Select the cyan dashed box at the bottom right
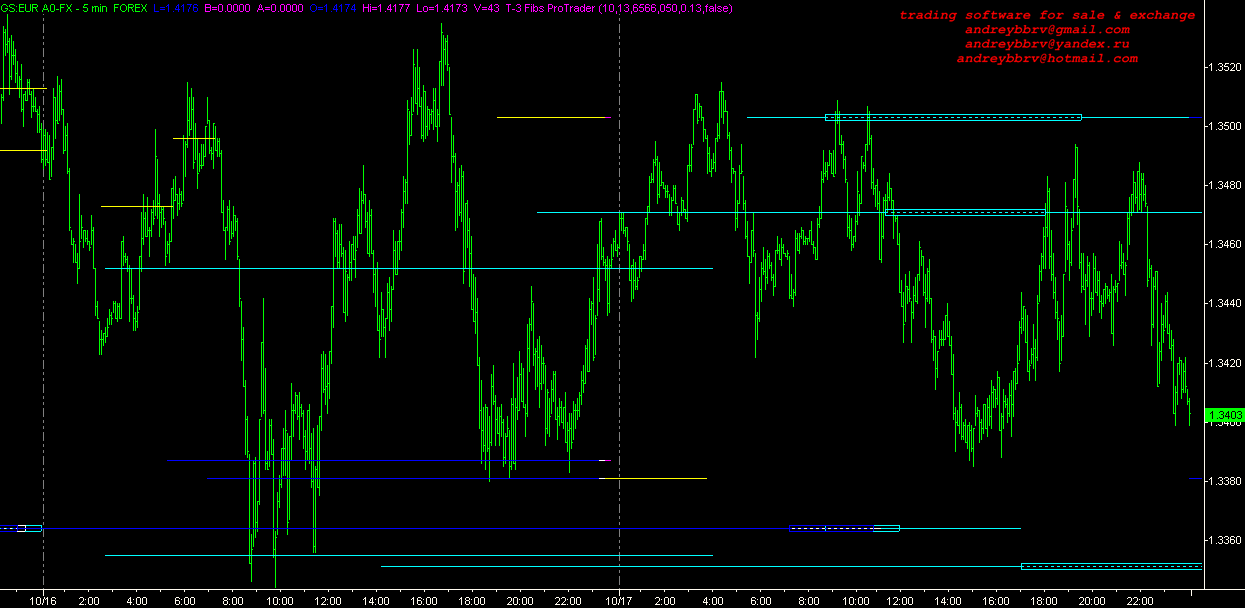Viewport: 1245px width, 608px height. point(1110,566)
